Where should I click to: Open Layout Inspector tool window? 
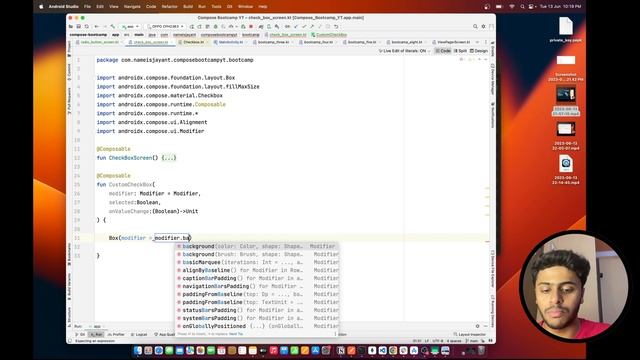click(x=470, y=334)
